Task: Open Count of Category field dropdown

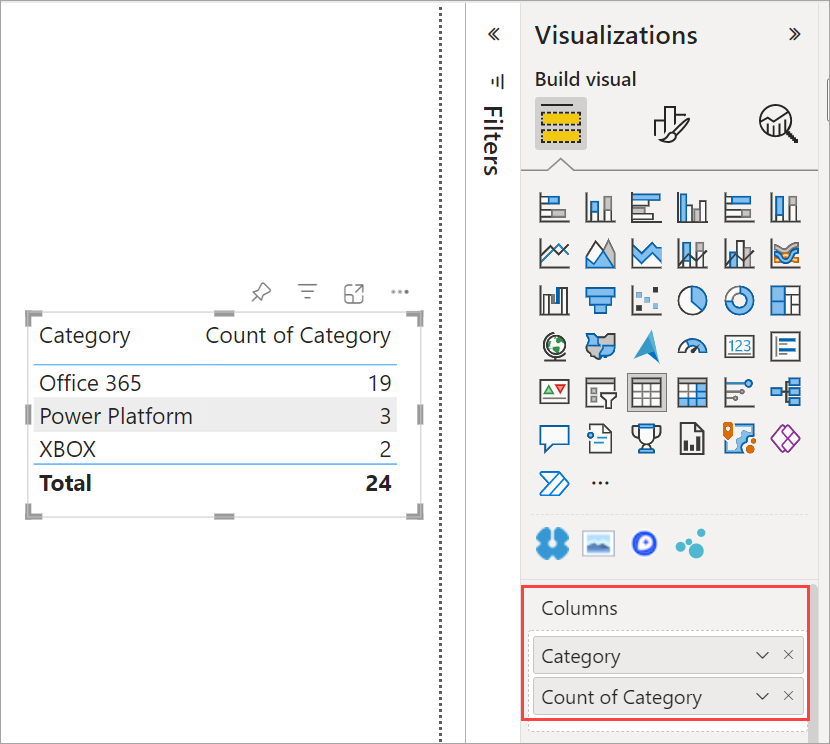Action: (762, 696)
